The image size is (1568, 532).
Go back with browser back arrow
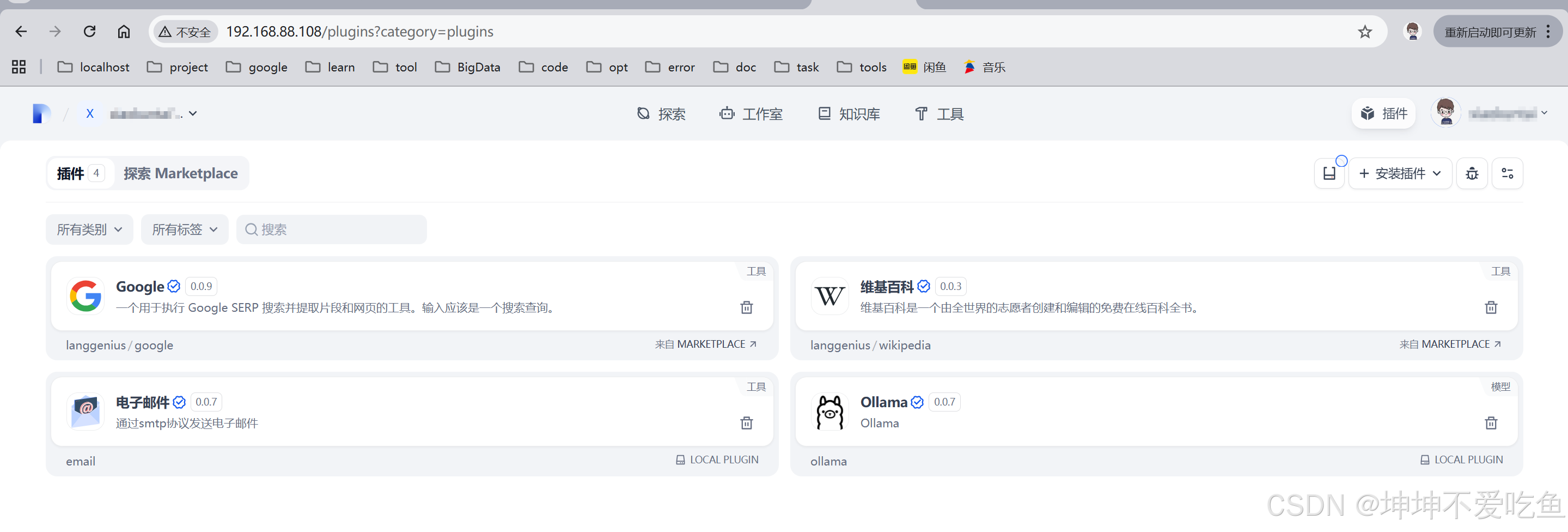coord(21,32)
